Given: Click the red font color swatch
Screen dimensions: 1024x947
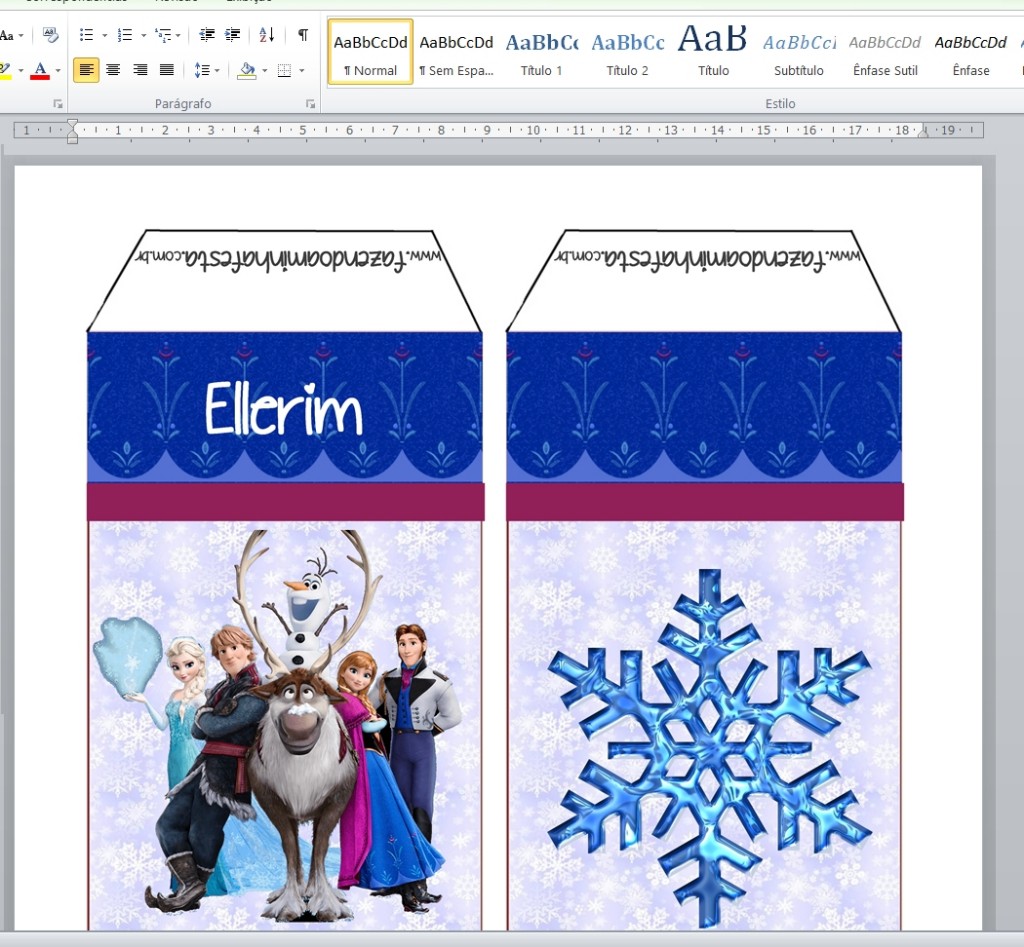Looking at the screenshot, I should click(40, 70).
